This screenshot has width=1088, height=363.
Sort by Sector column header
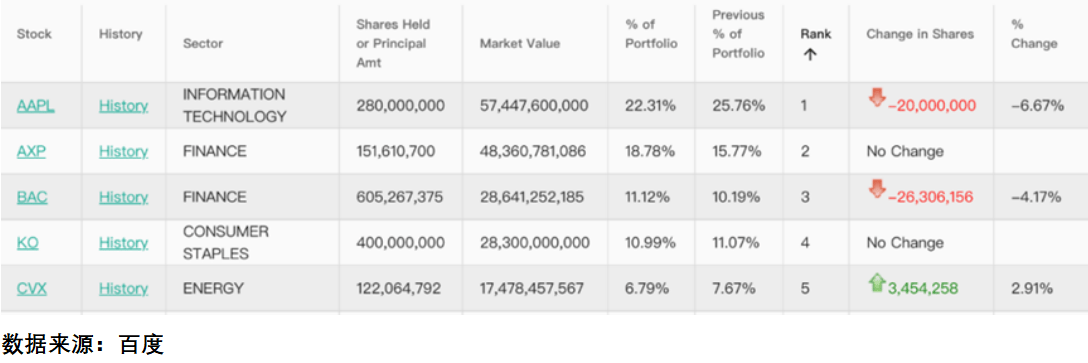[203, 44]
